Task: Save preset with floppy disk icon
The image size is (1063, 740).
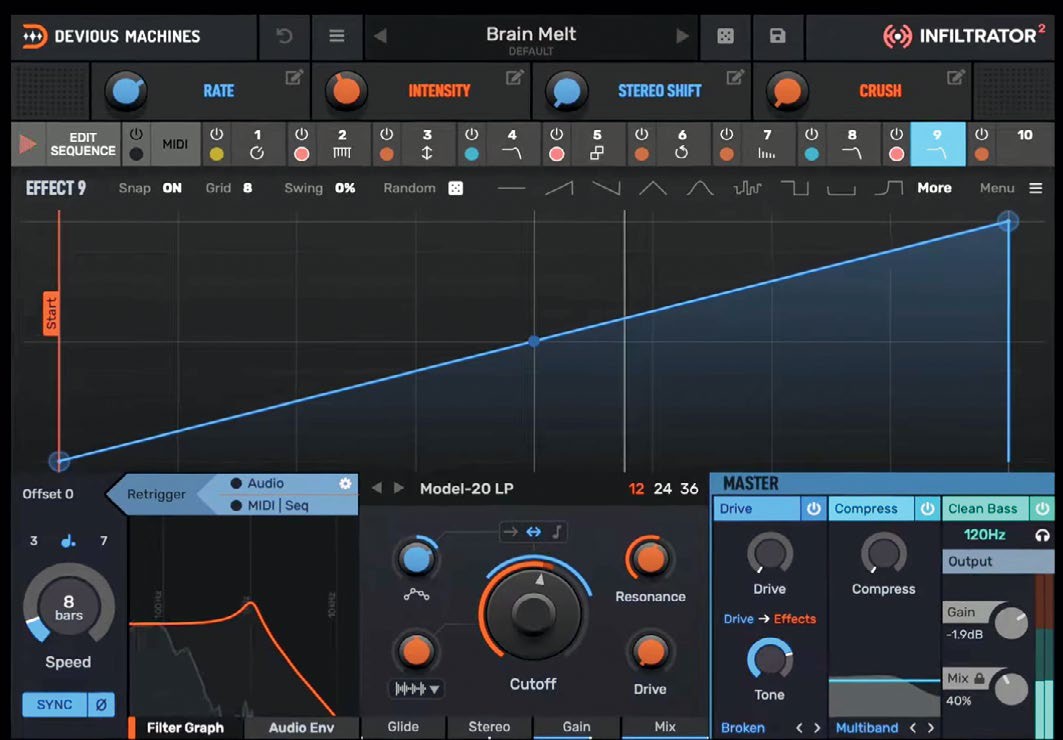Action: coord(778,36)
